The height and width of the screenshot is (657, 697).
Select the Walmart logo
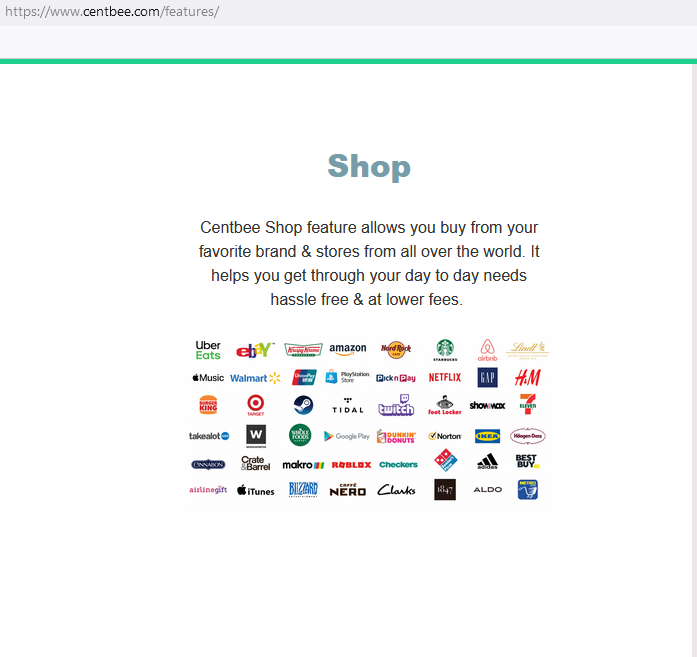point(255,378)
